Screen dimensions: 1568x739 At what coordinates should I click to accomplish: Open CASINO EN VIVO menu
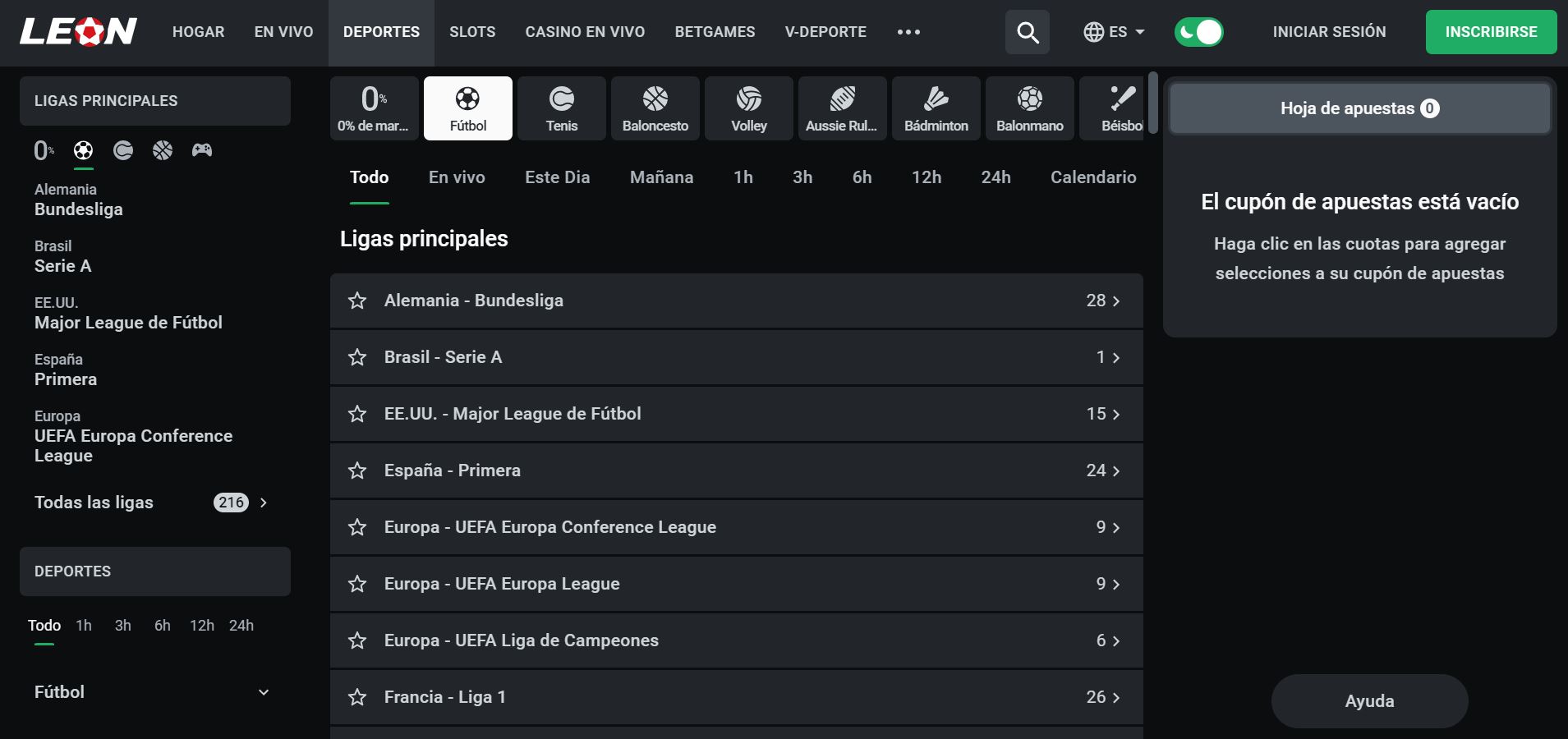click(585, 32)
